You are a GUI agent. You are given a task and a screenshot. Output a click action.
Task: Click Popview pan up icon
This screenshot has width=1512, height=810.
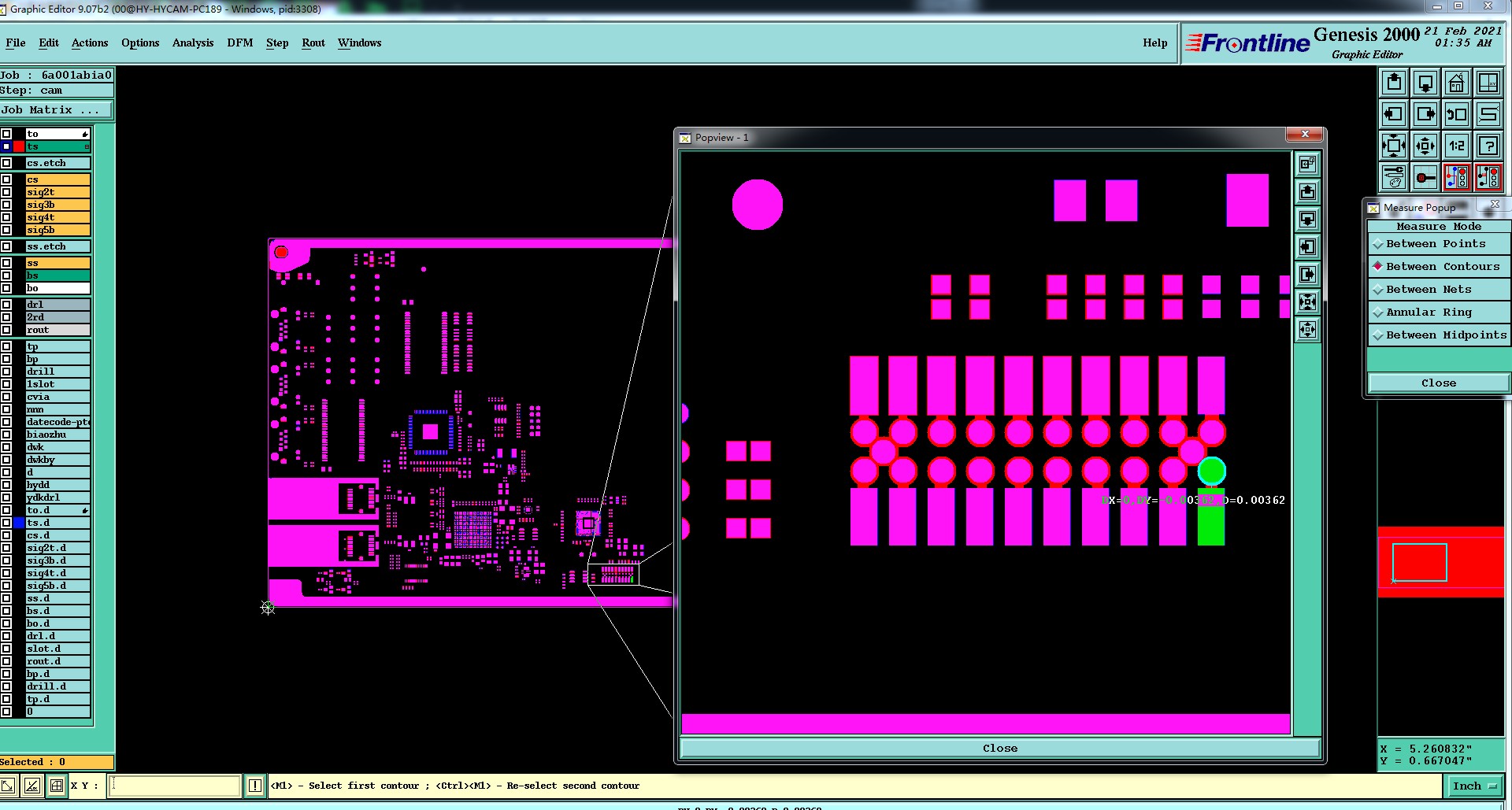(1307, 191)
